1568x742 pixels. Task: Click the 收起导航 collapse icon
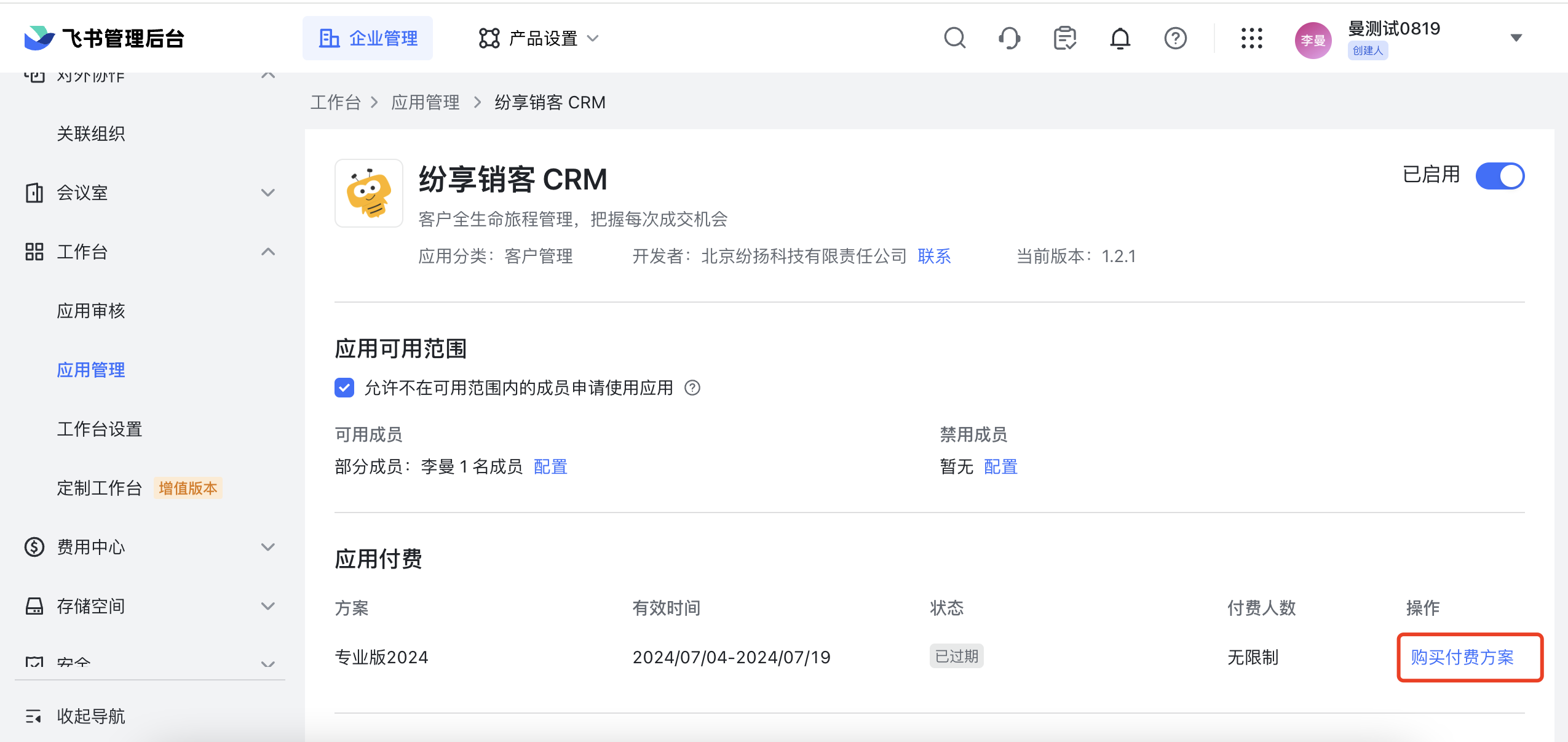34,716
